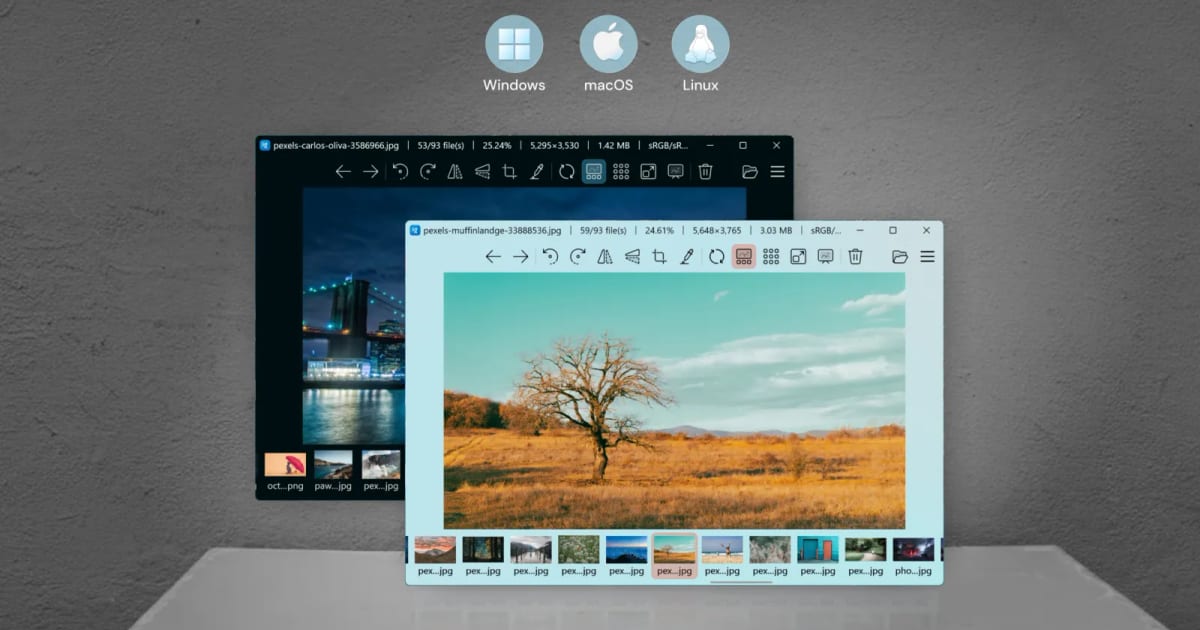The width and height of the screenshot is (1200, 630).
Task: Toggle checkerboard background in front light window
Action: [771, 257]
